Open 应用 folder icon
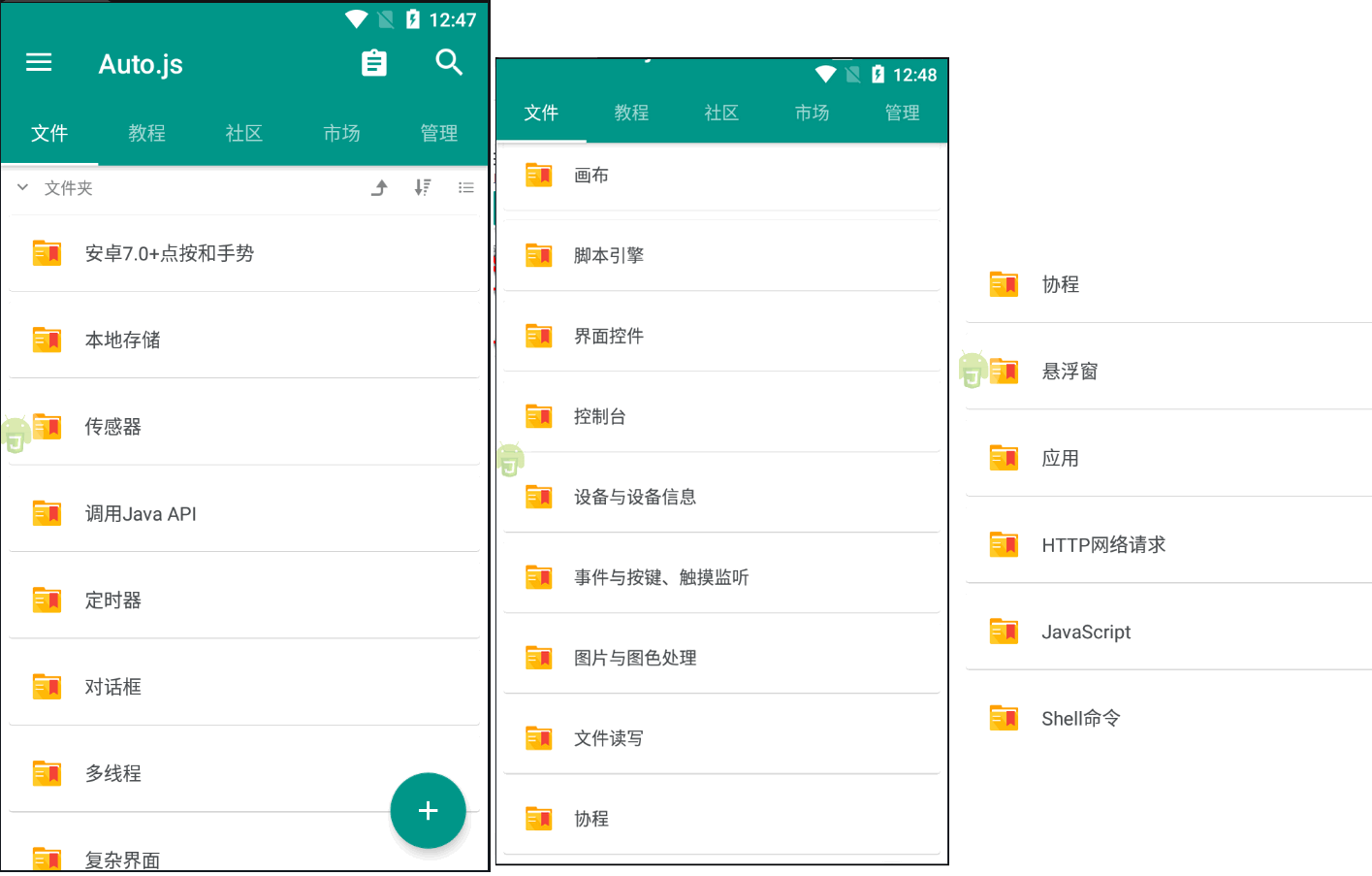This screenshot has width=1372, height=876. click(1005, 458)
